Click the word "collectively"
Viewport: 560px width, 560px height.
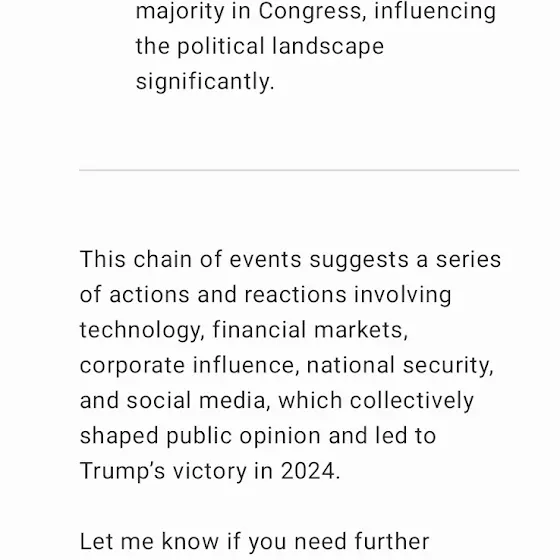click(x=411, y=401)
